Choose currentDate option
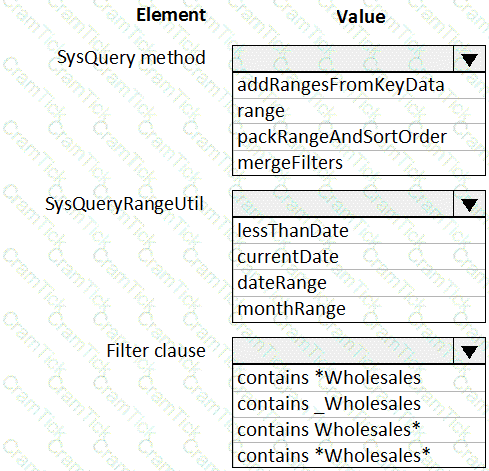The width and height of the screenshot is (489, 471). (x=359, y=257)
